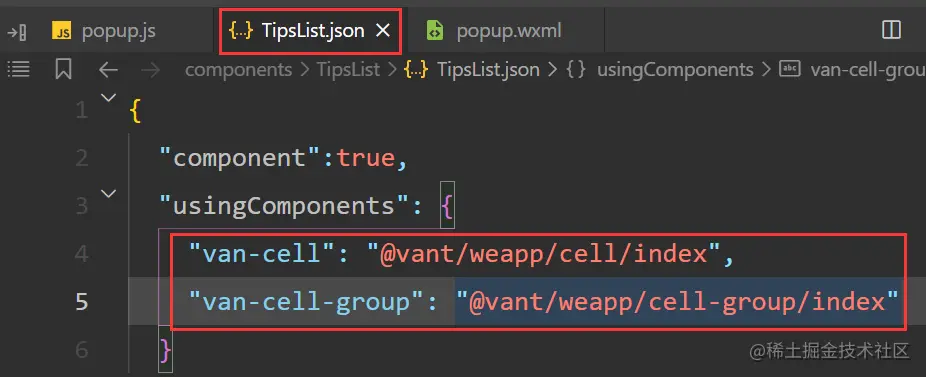Click the closing brace on line 6

(166, 350)
